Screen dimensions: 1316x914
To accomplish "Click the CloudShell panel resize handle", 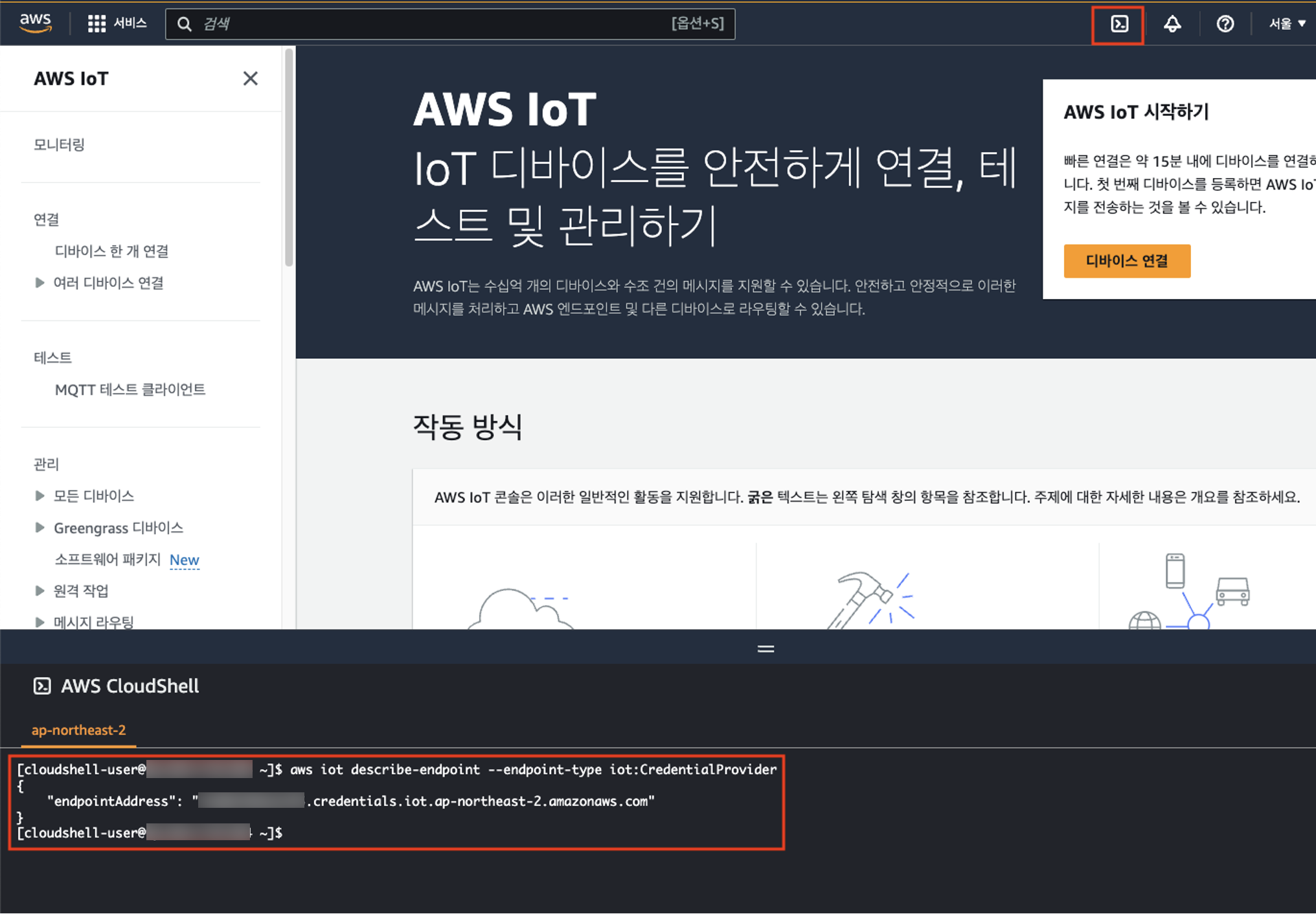I will 766,649.
